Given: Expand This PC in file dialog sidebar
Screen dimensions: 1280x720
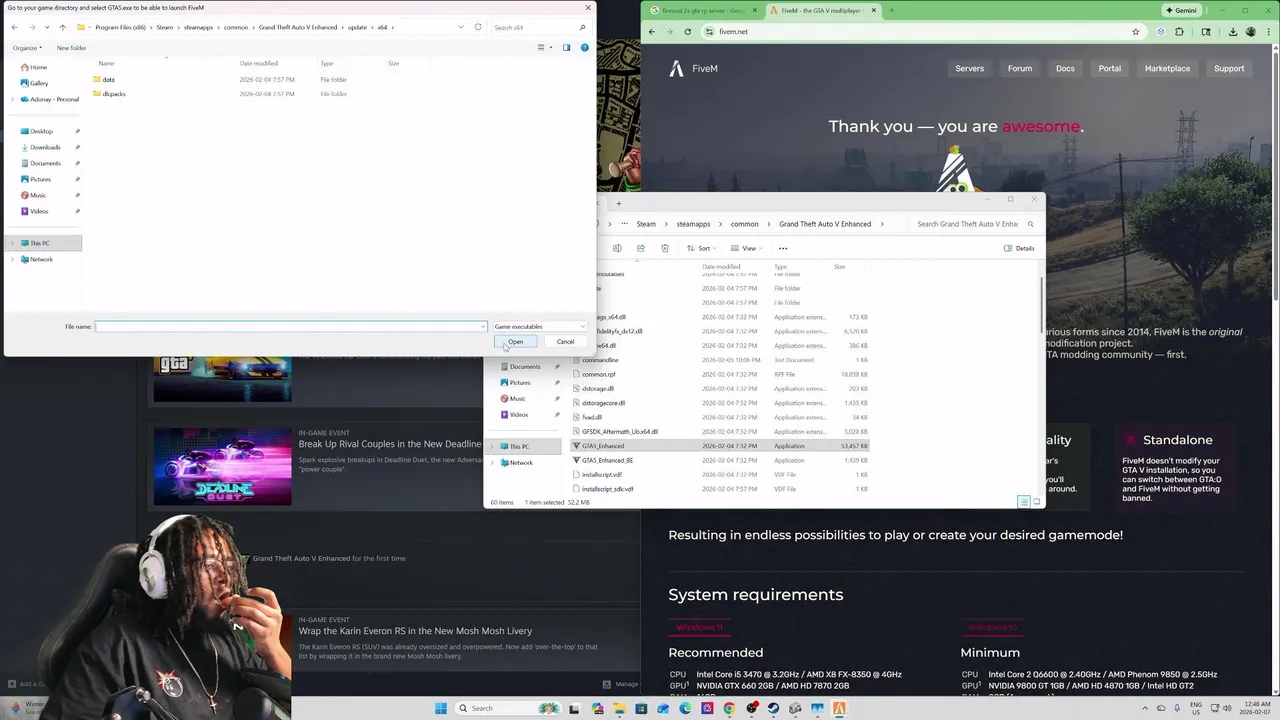Looking at the screenshot, I should pyautogui.click(x=12, y=243).
